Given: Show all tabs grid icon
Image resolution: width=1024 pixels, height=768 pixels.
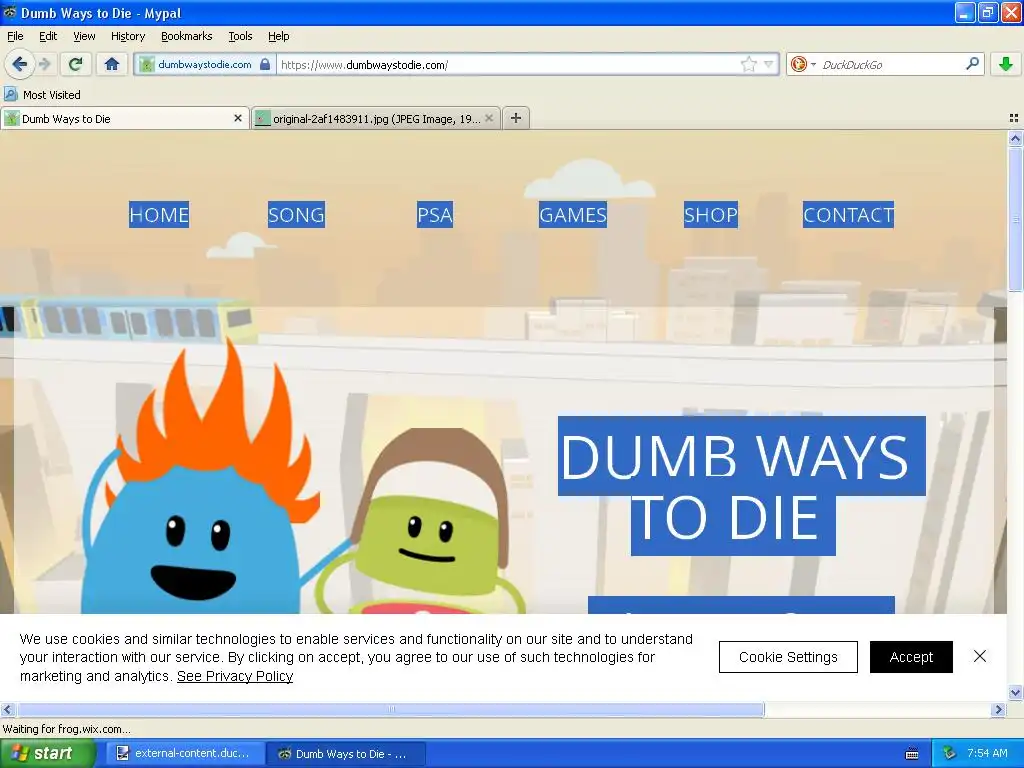Looking at the screenshot, I should [1014, 118].
